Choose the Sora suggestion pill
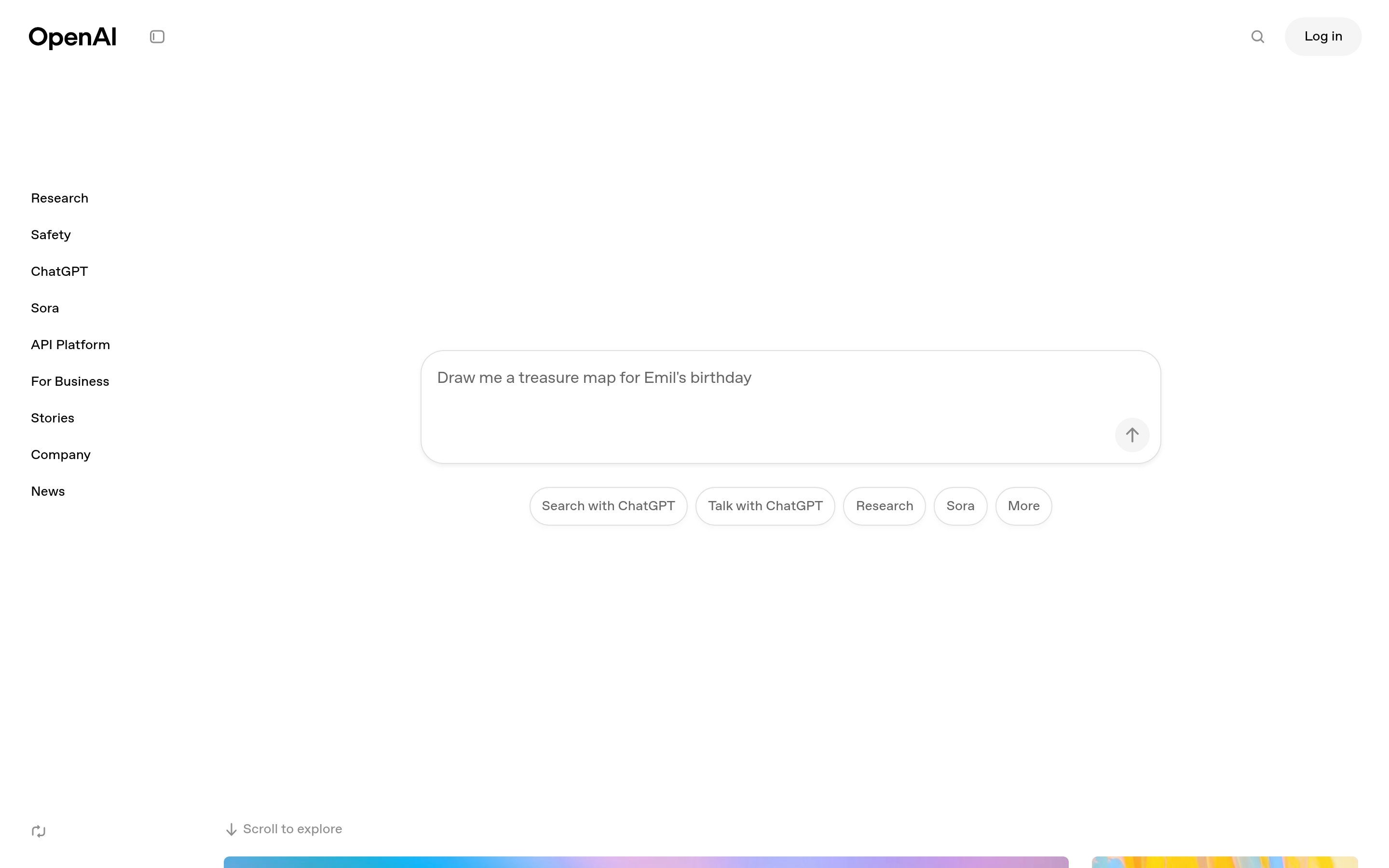This screenshot has height=868, width=1389. (x=960, y=506)
